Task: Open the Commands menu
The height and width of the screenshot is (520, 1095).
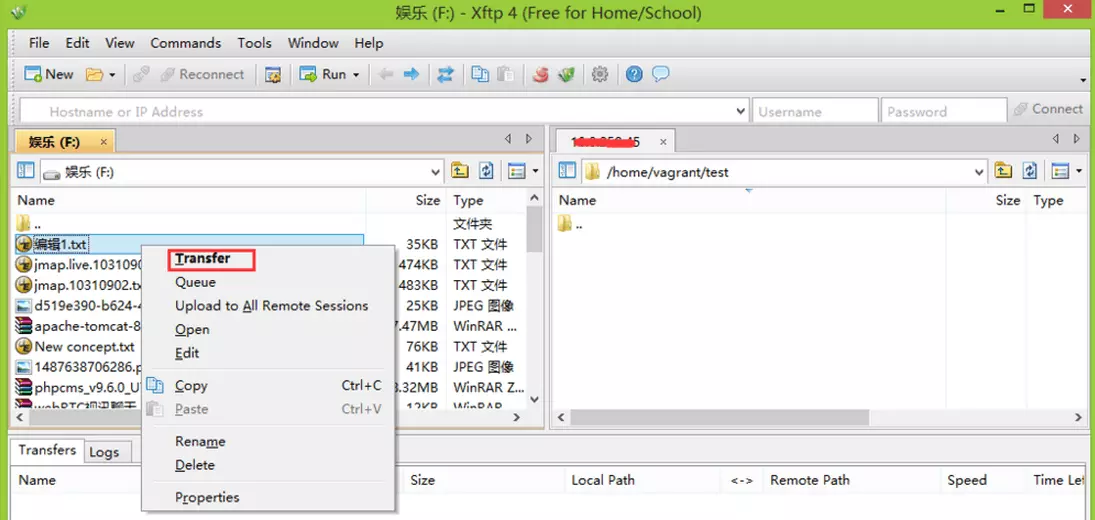Action: coord(185,43)
